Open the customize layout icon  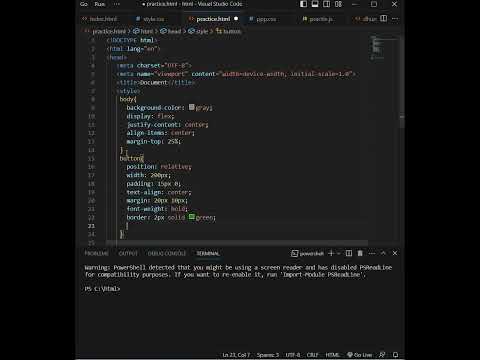pyautogui.click(x=338, y=4)
